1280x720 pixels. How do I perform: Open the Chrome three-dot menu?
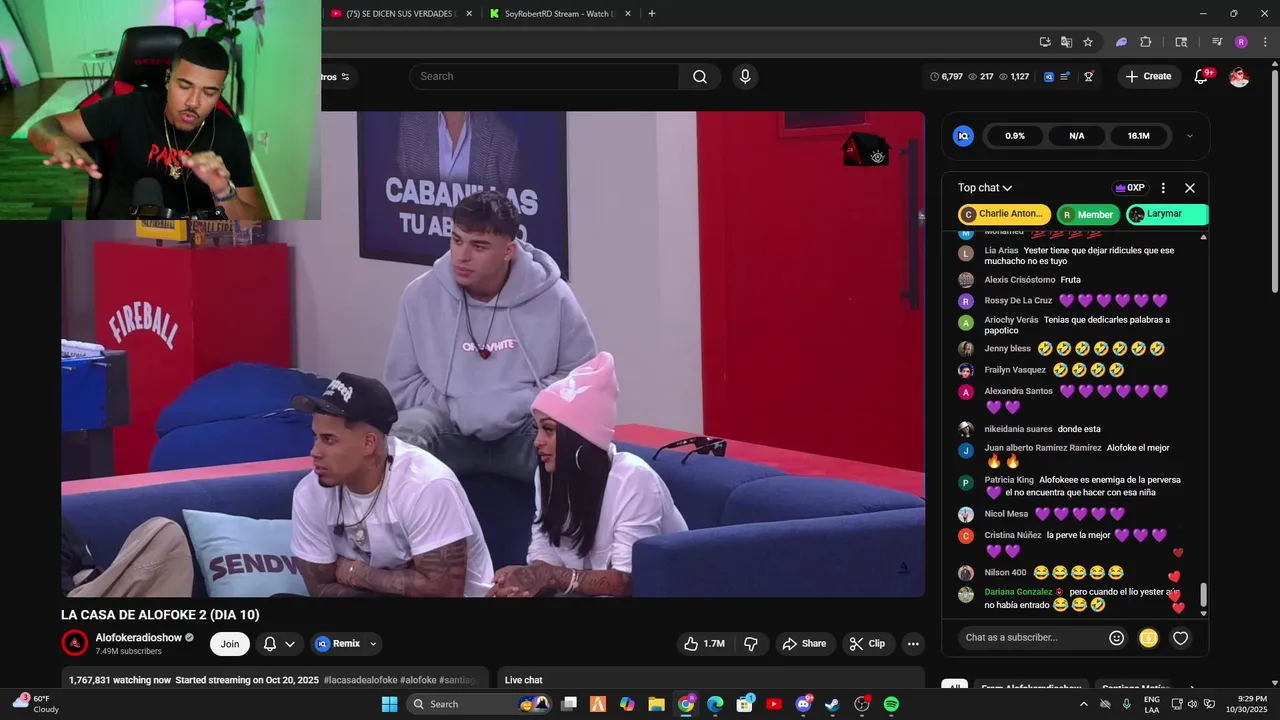pos(1265,42)
